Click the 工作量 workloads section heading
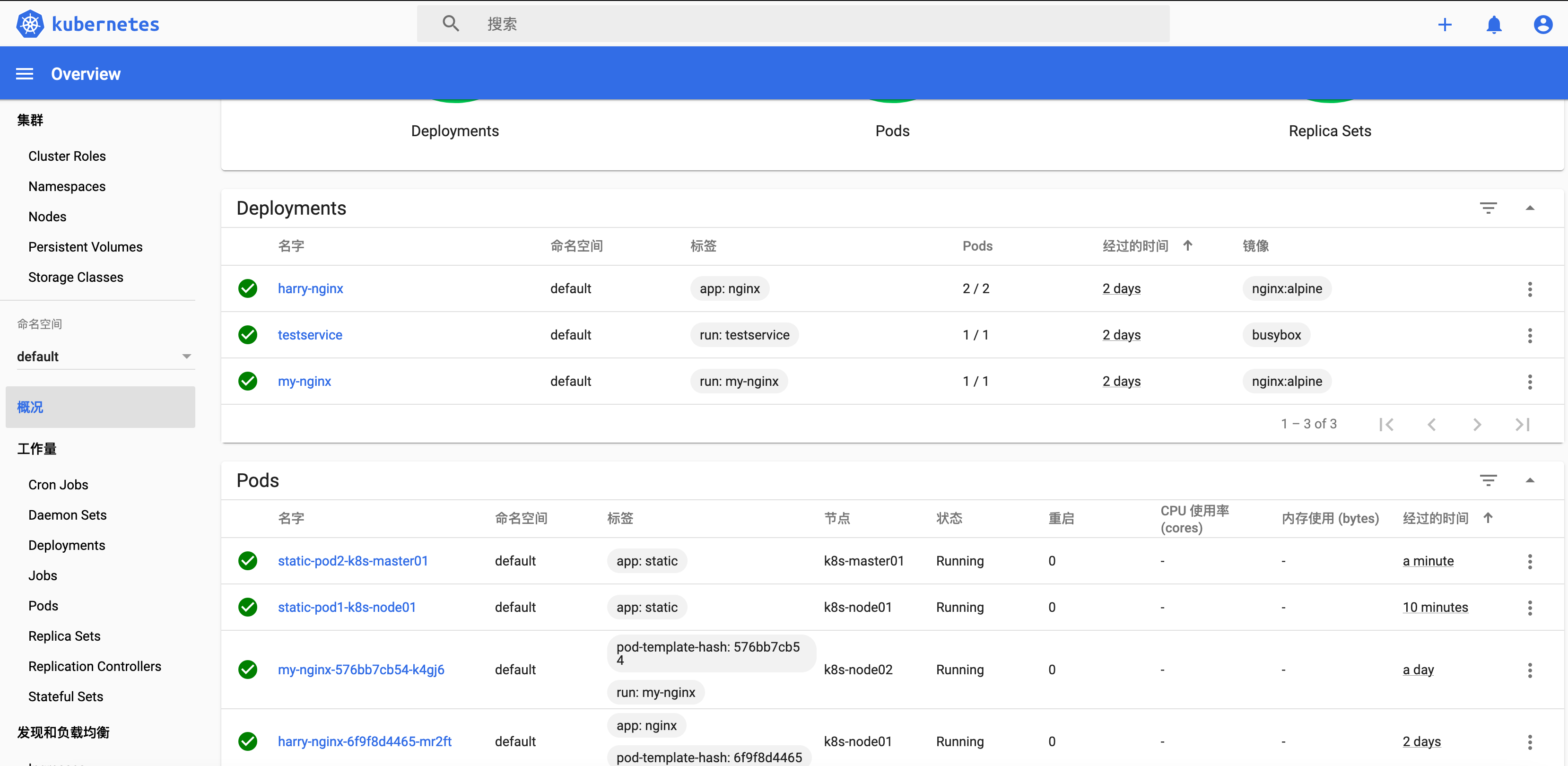Screen dimensions: 1568x766 (36, 449)
